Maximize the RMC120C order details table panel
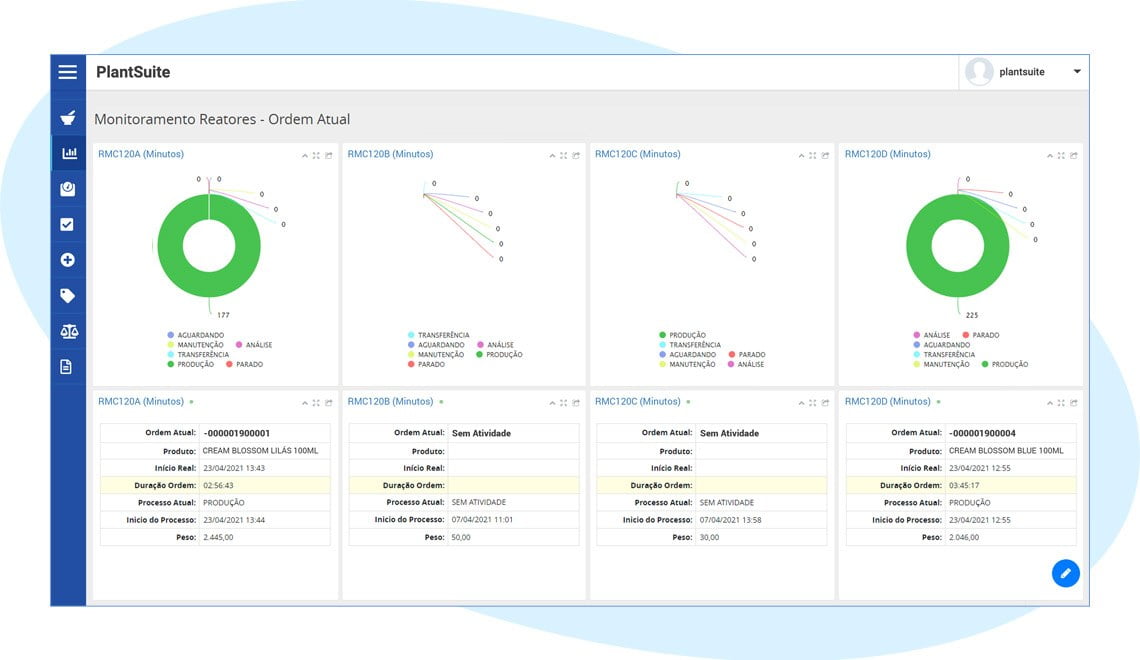The width and height of the screenshot is (1140, 660). [x=813, y=403]
